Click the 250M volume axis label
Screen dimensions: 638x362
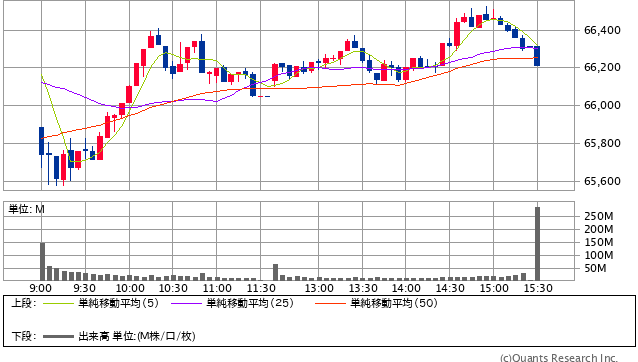pyautogui.click(x=599, y=216)
